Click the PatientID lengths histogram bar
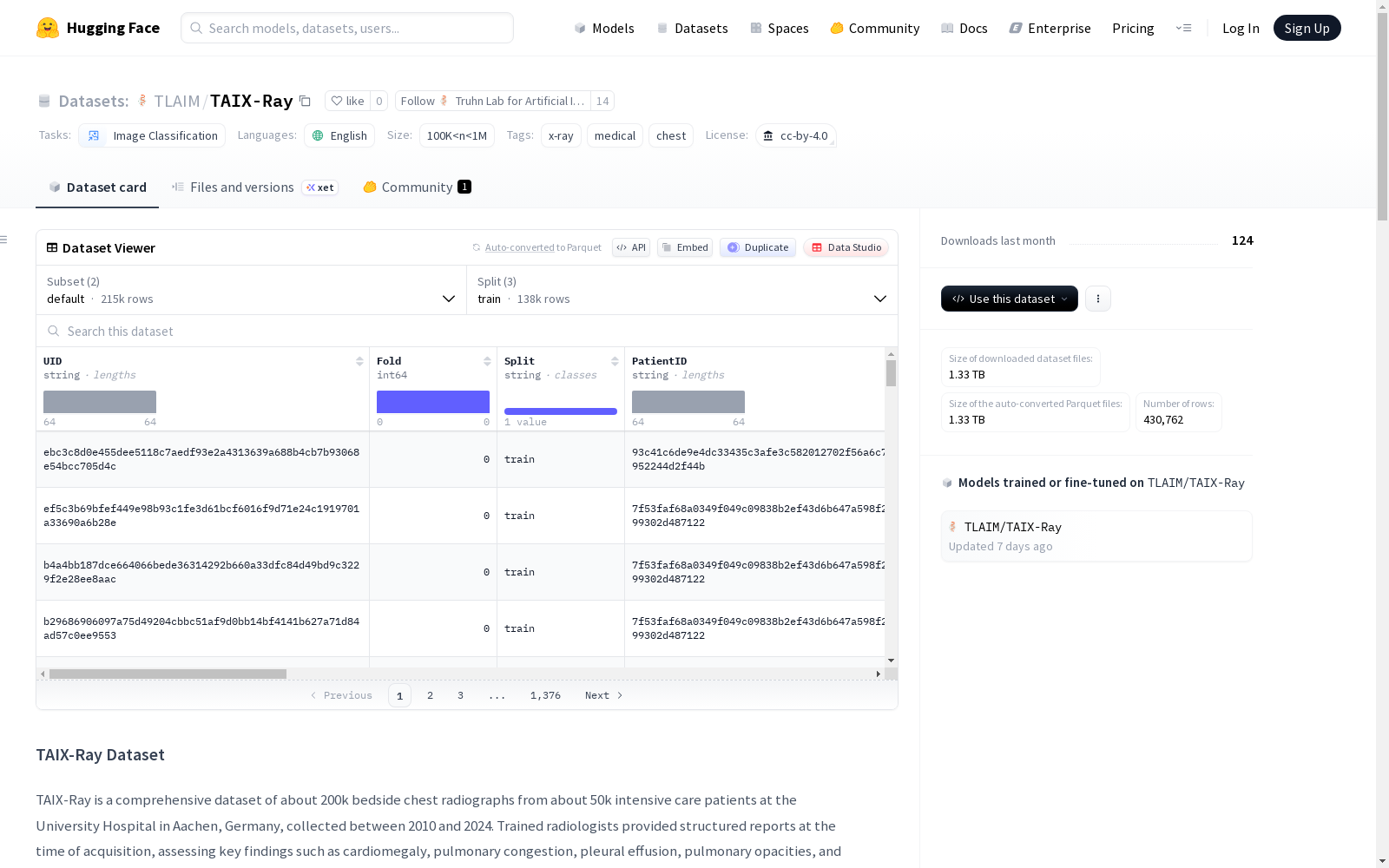 688,402
